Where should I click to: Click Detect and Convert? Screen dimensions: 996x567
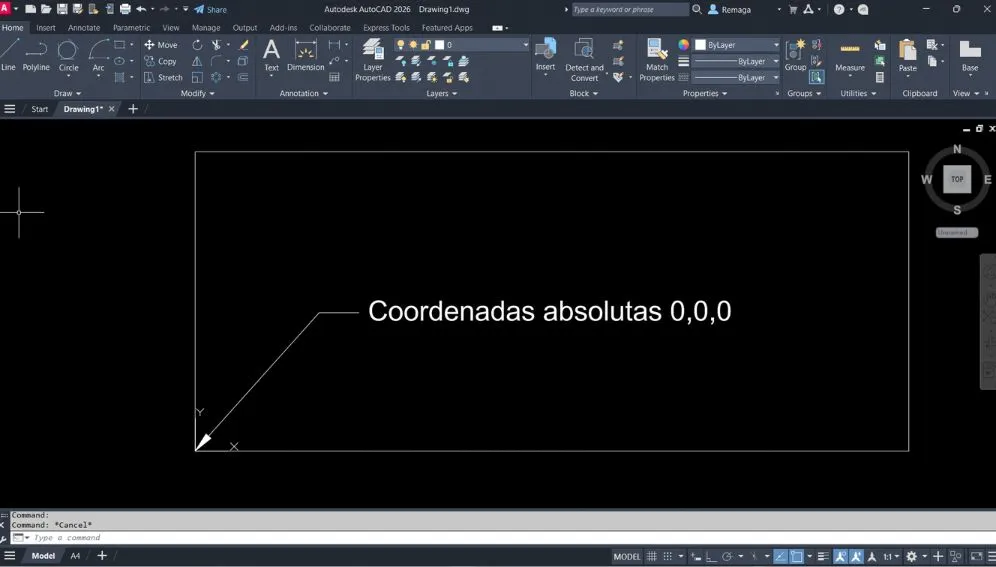pyautogui.click(x=584, y=60)
